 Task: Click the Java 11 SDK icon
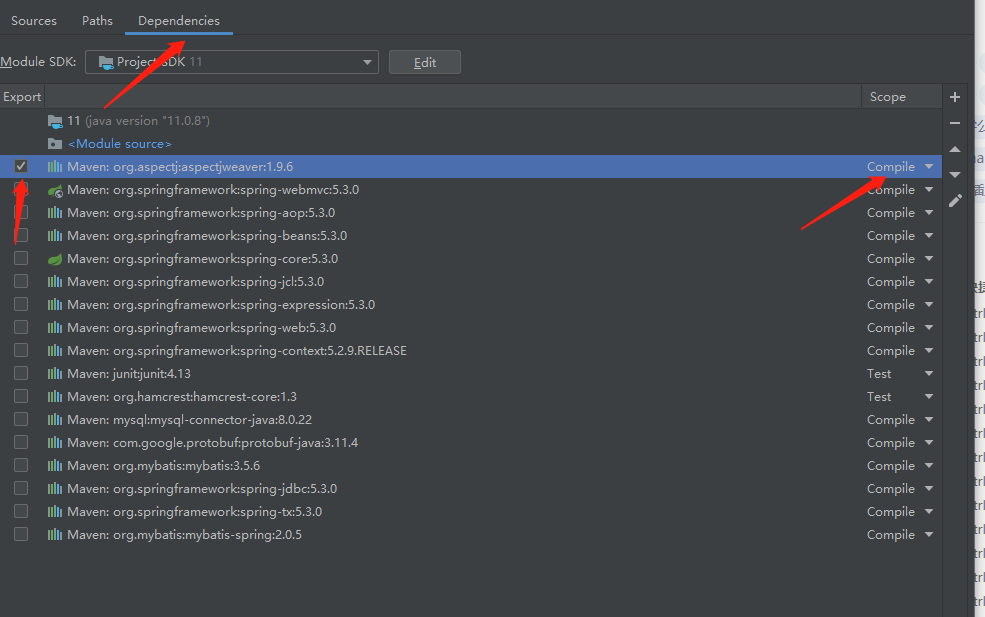(56, 121)
